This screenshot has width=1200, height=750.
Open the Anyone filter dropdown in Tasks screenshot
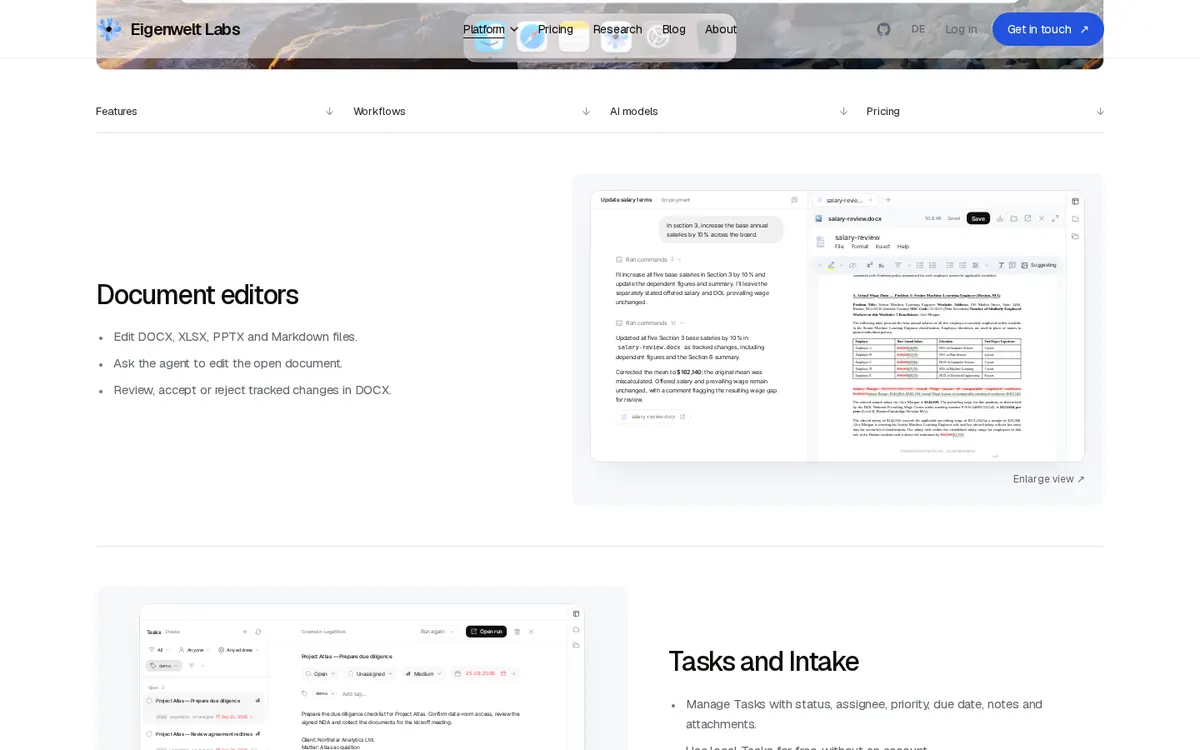click(194, 650)
